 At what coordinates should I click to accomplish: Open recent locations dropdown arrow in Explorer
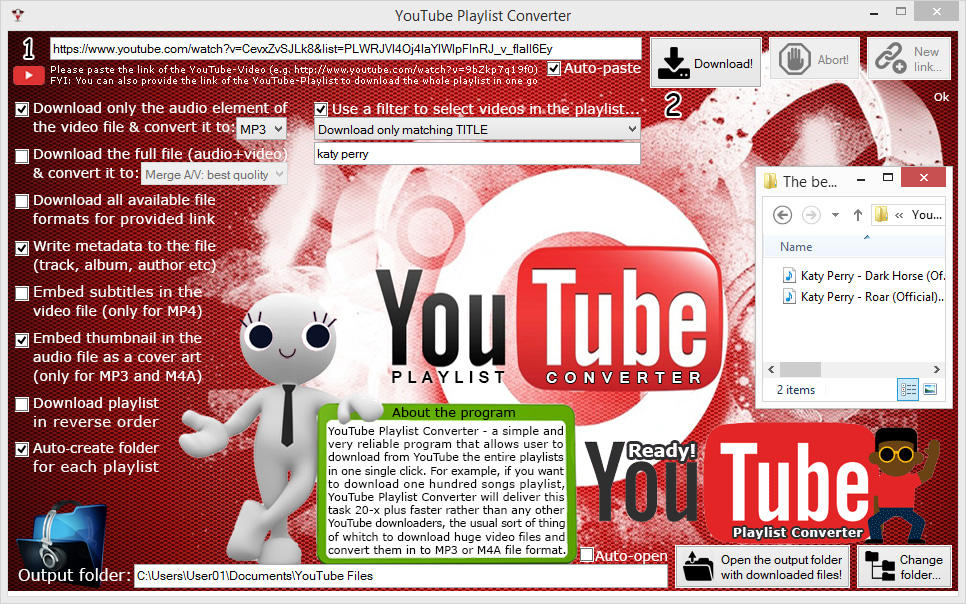coord(835,215)
